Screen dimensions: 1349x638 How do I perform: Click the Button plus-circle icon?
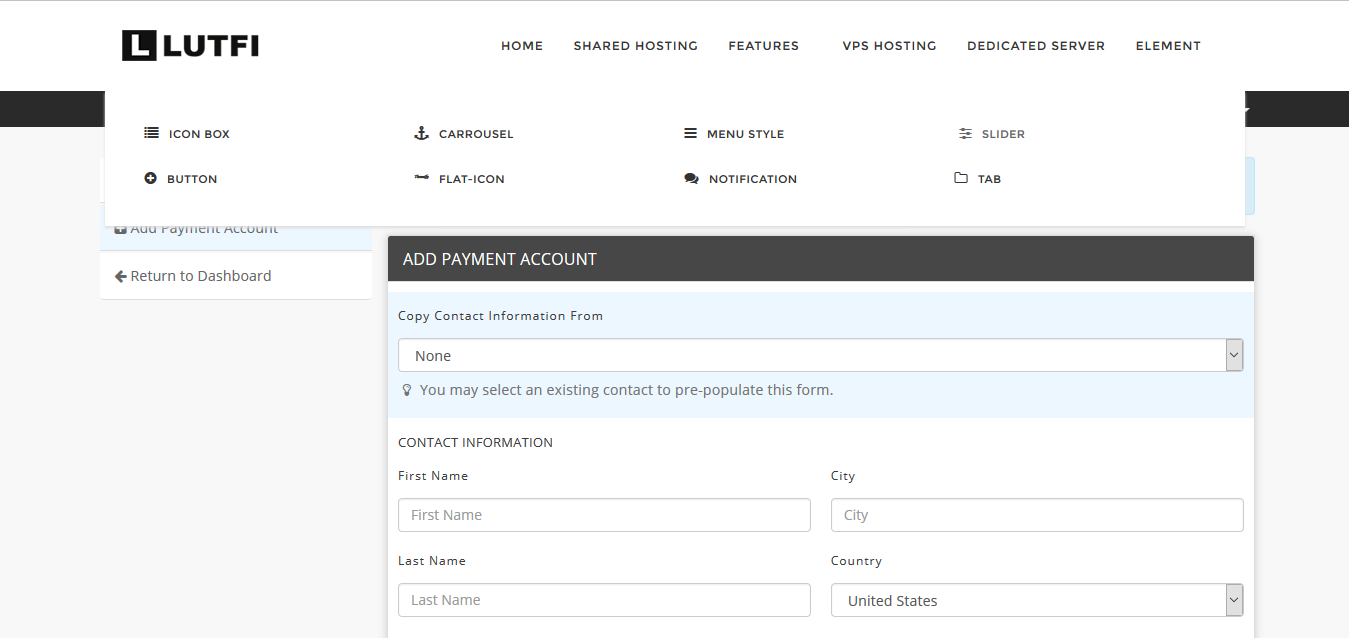pyautogui.click(x=150, y=178)
